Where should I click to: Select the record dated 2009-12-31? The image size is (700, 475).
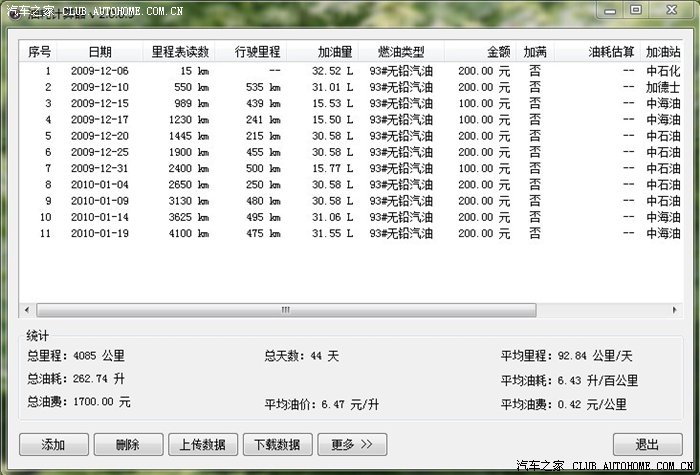pos(99,168)
